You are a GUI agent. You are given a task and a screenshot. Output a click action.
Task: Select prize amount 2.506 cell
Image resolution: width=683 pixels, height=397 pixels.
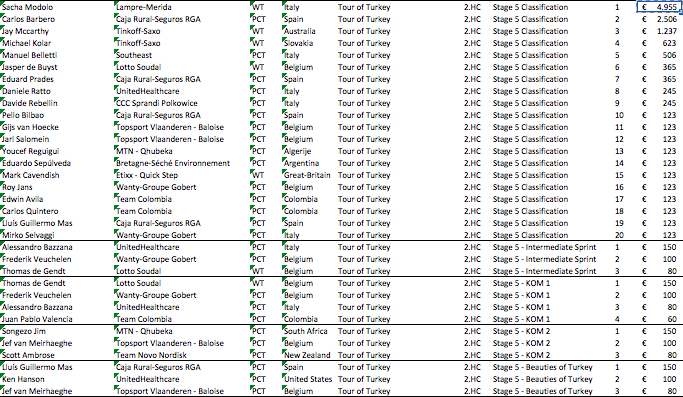pos(658,19)
